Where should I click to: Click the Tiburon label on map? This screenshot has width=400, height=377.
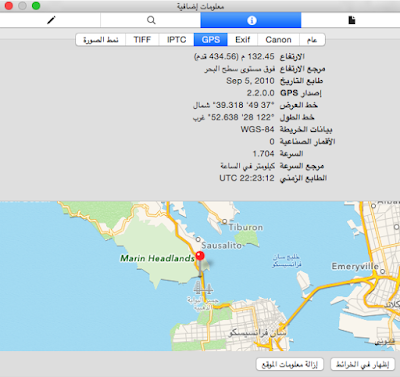[246, 227]
